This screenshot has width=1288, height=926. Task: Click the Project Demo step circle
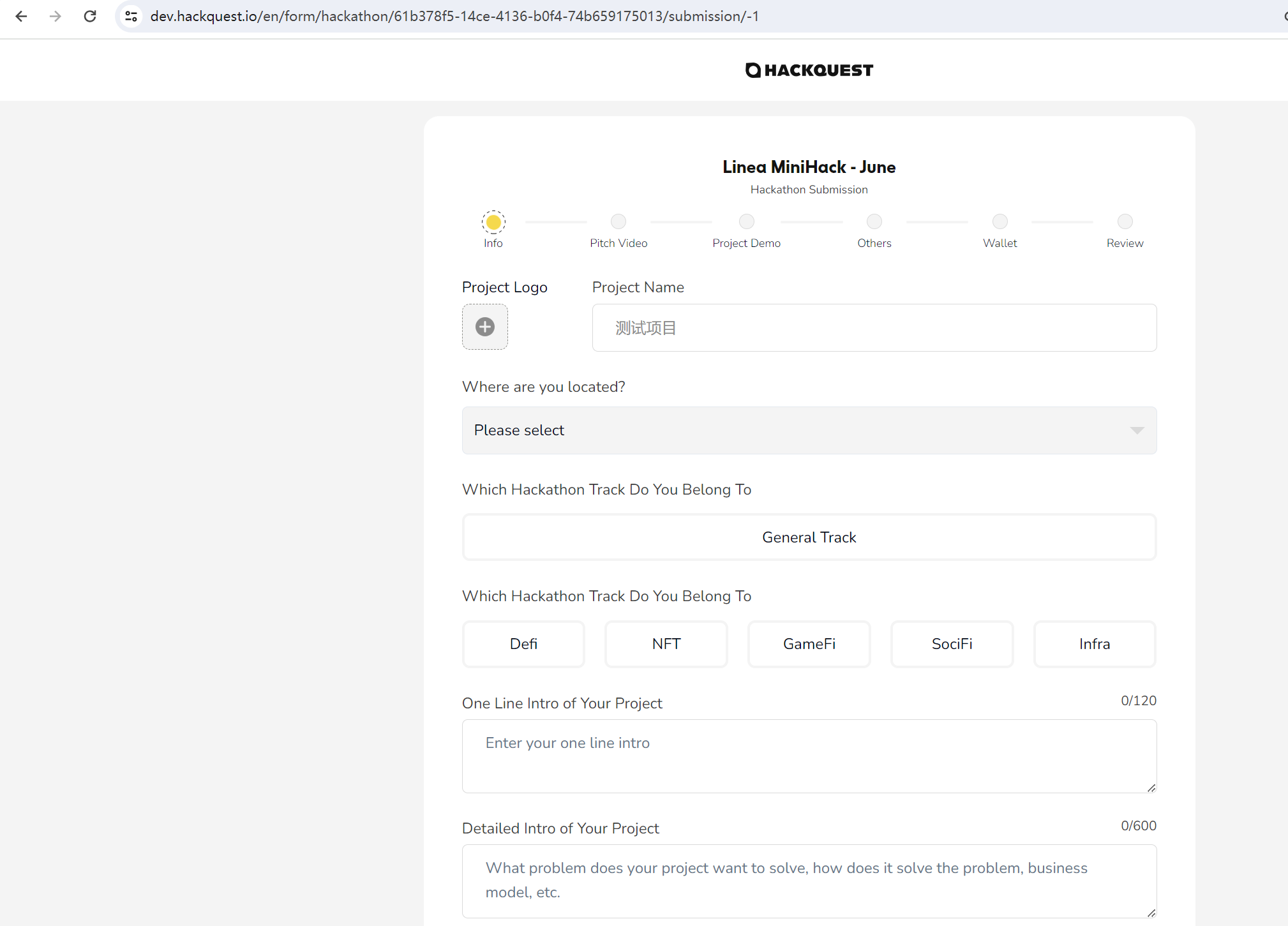pos(747,221)
